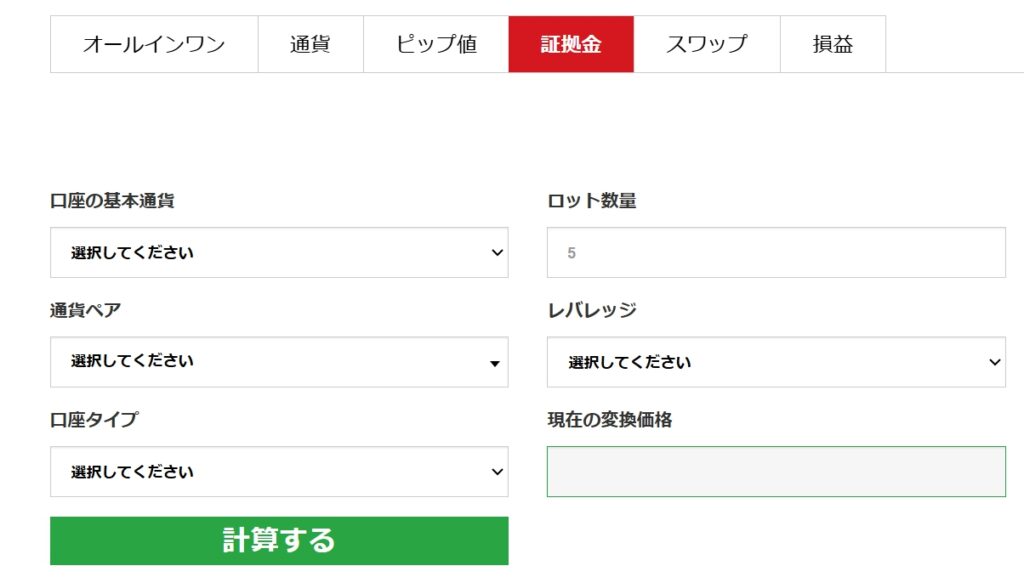Click the ロット数量 label text

click(592, 201)
